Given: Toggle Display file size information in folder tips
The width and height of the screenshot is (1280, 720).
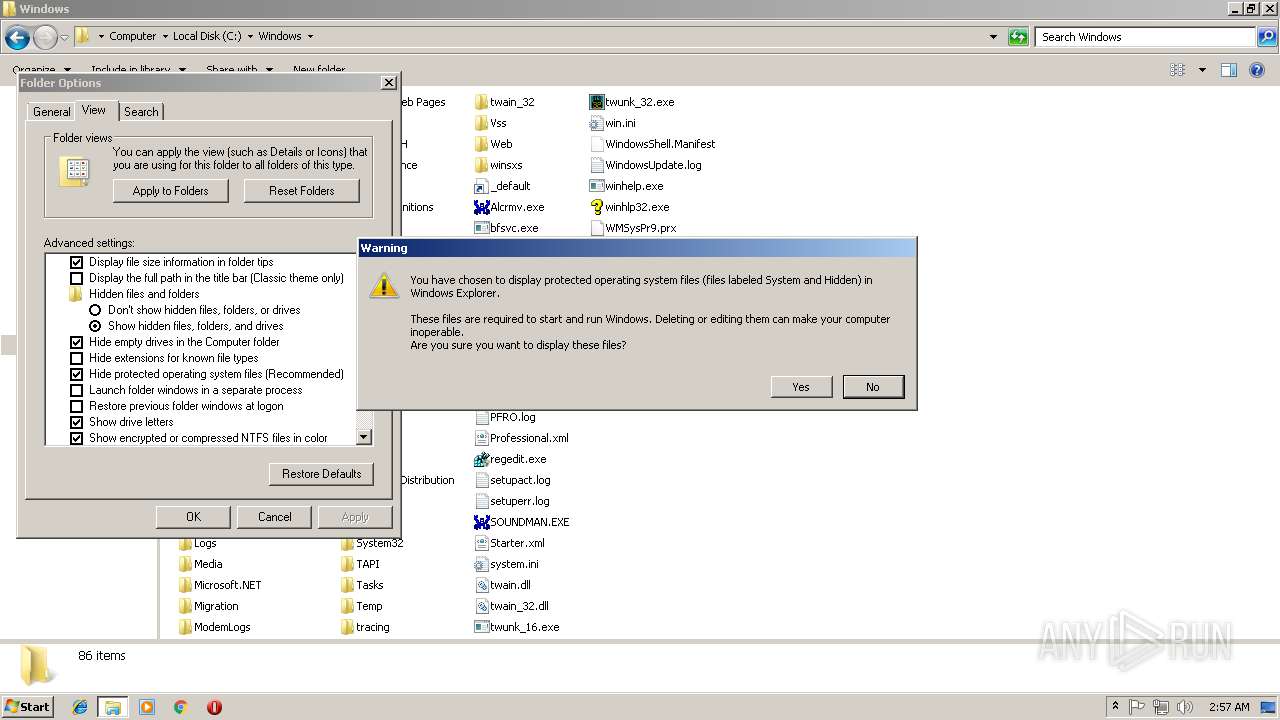Looking at the screenshot, I should (76, 262).
